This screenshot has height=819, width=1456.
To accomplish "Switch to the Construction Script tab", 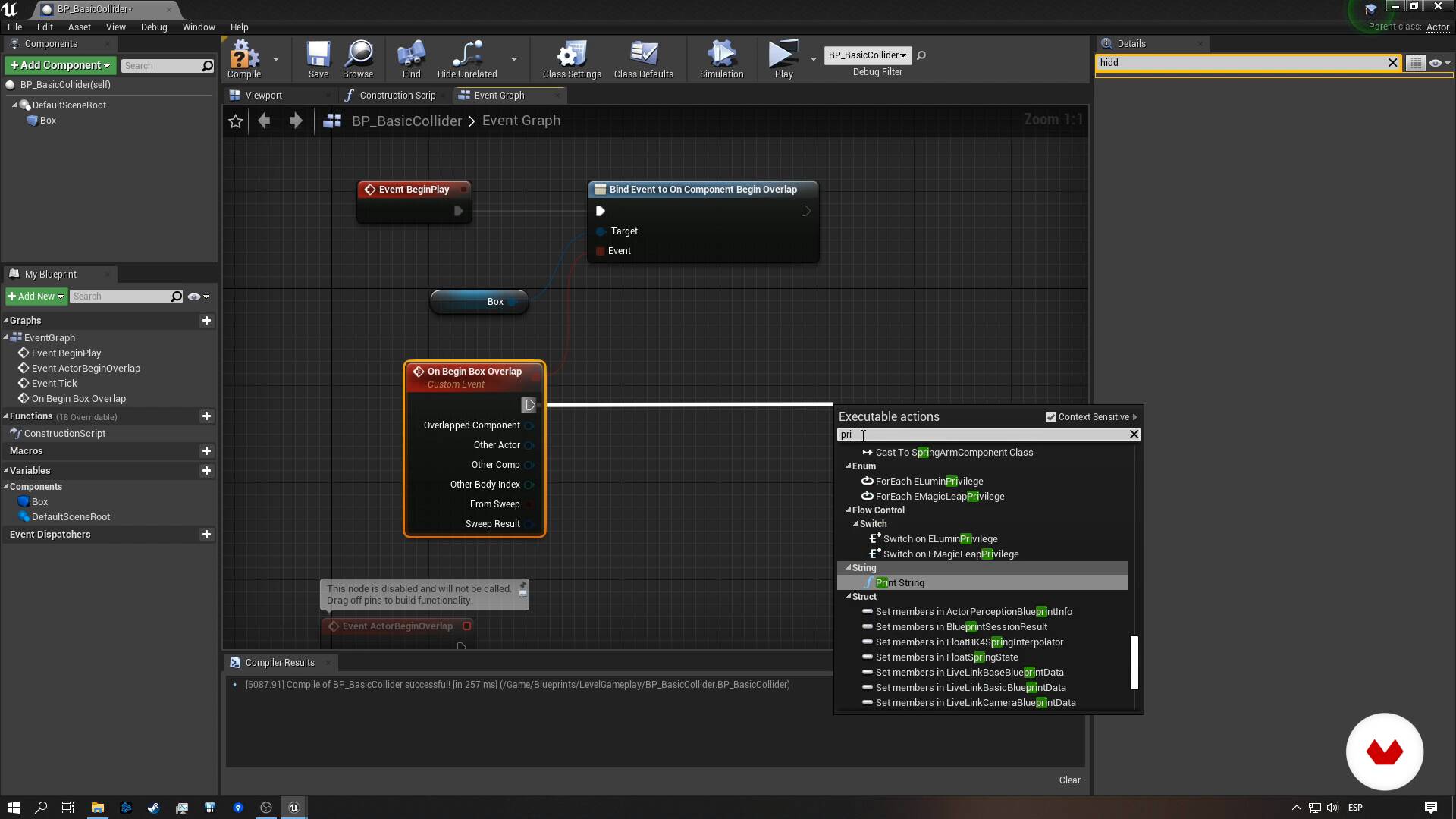I will pyautogui.click(x=397, y=96).
